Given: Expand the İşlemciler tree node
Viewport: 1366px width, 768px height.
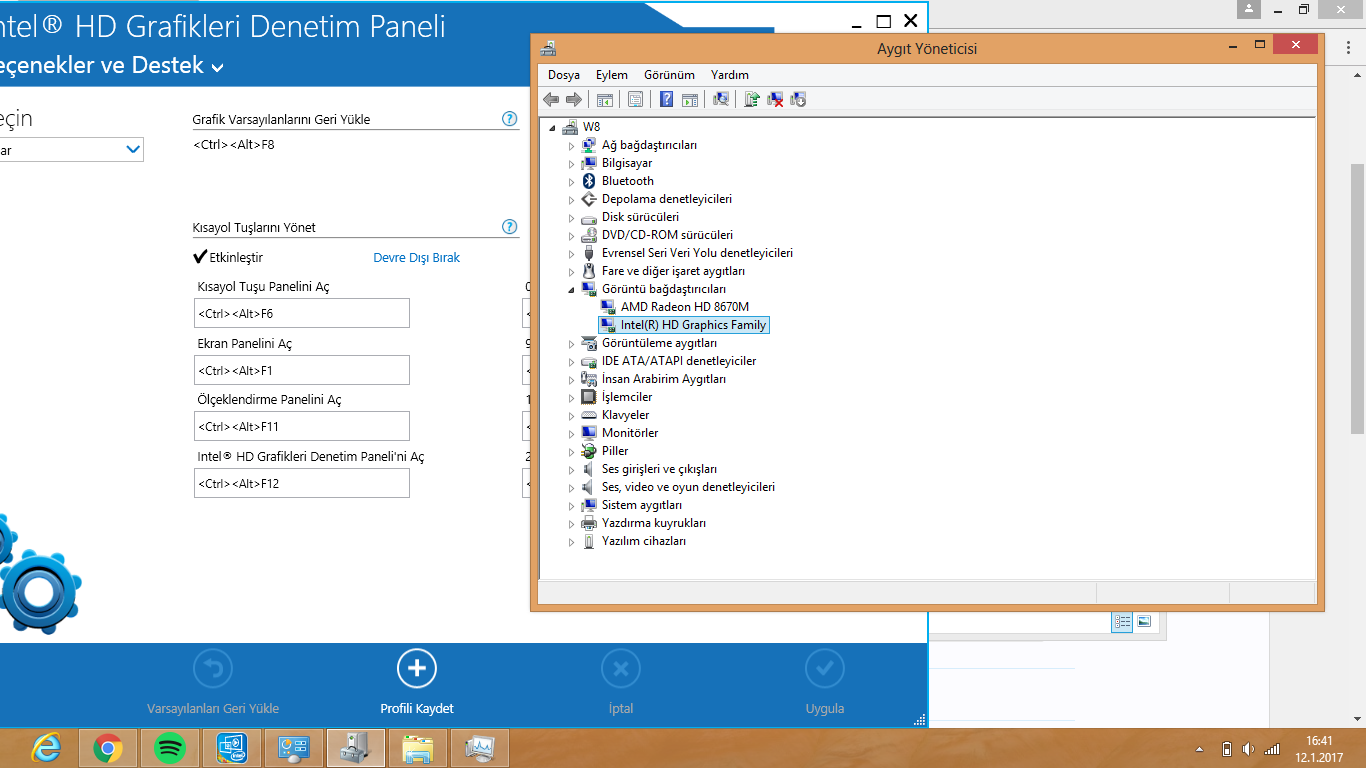Looking at the screenshot, I should tap(572, 398).
